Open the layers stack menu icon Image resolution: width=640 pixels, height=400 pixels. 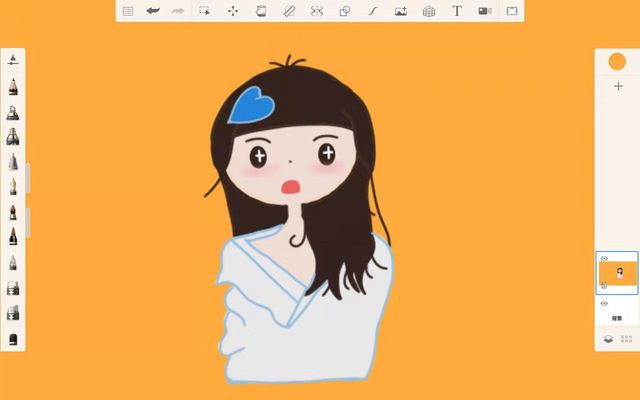pos(607,339)
